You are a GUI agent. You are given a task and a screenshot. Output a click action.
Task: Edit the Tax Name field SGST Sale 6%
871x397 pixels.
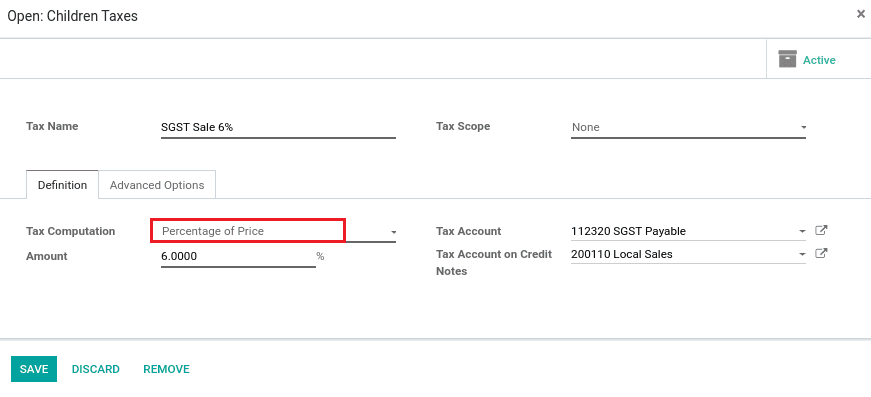click(x=278, y=127)
